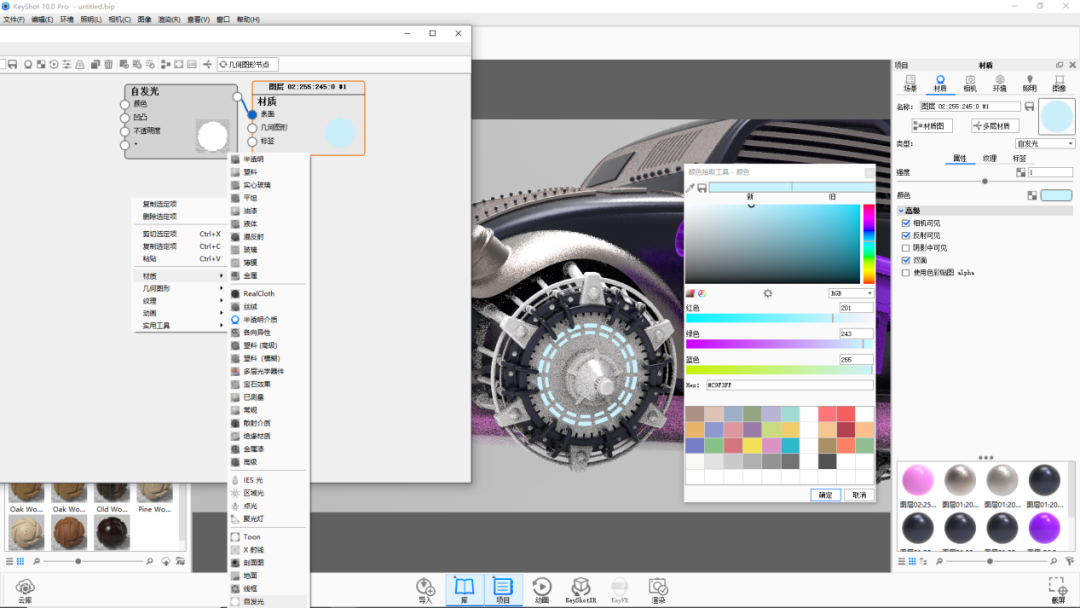The image size is (1080, 608).
Task: Click the Material Graph (材质图) button
Action: 932,126
